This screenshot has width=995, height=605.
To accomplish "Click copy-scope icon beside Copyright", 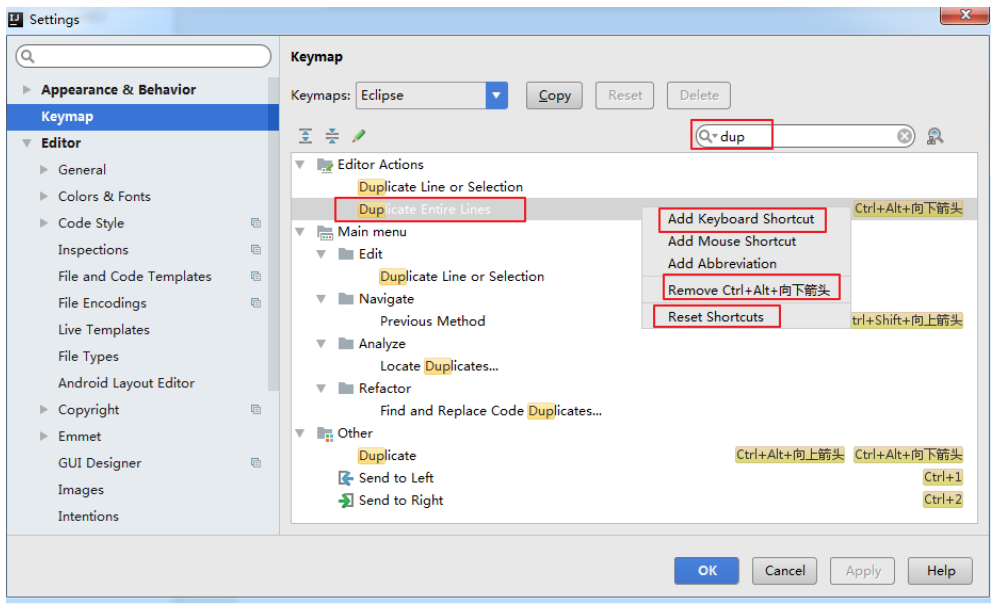I will tap(256, 409).
